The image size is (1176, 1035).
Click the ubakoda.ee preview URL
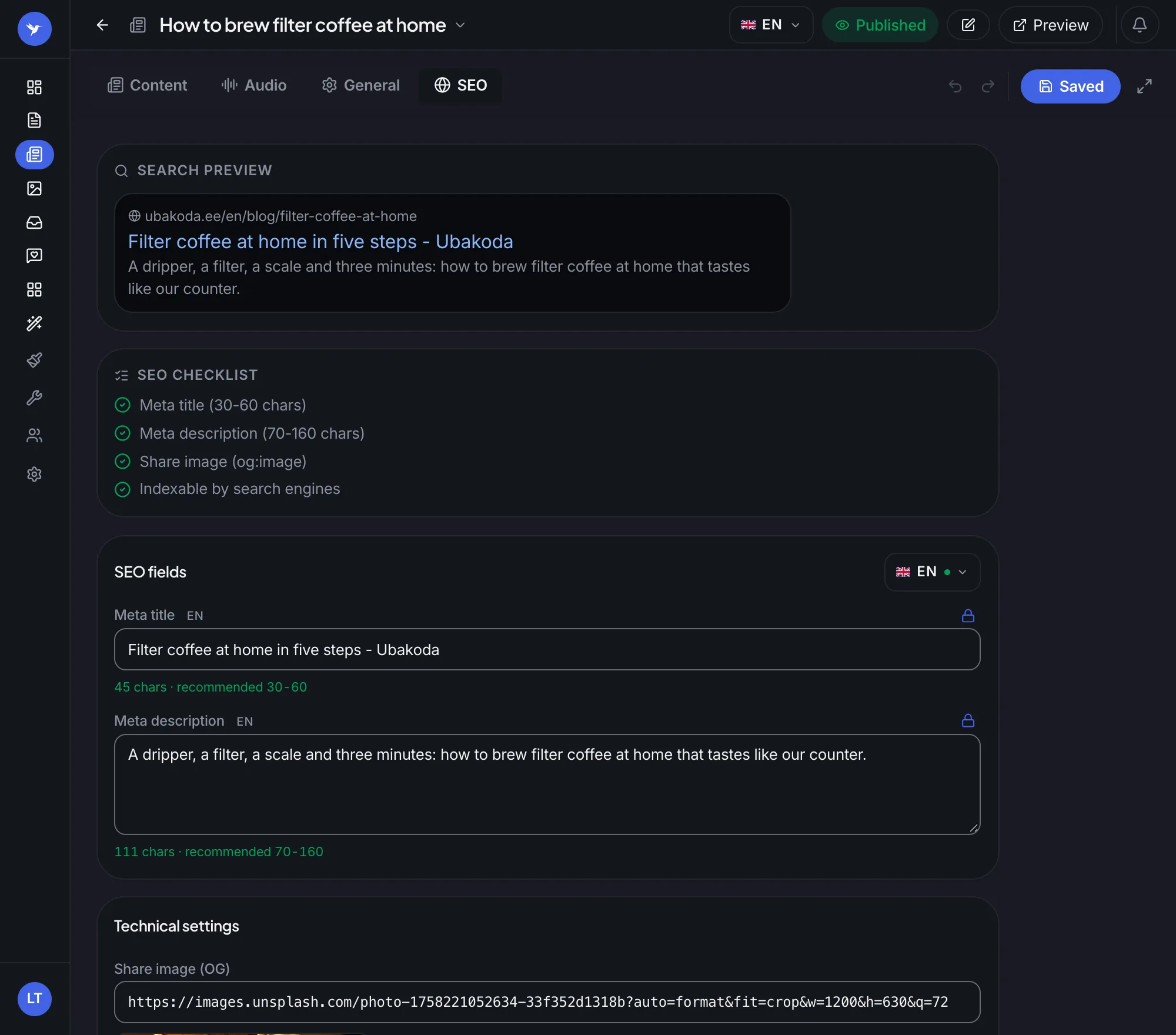[280, 216]
